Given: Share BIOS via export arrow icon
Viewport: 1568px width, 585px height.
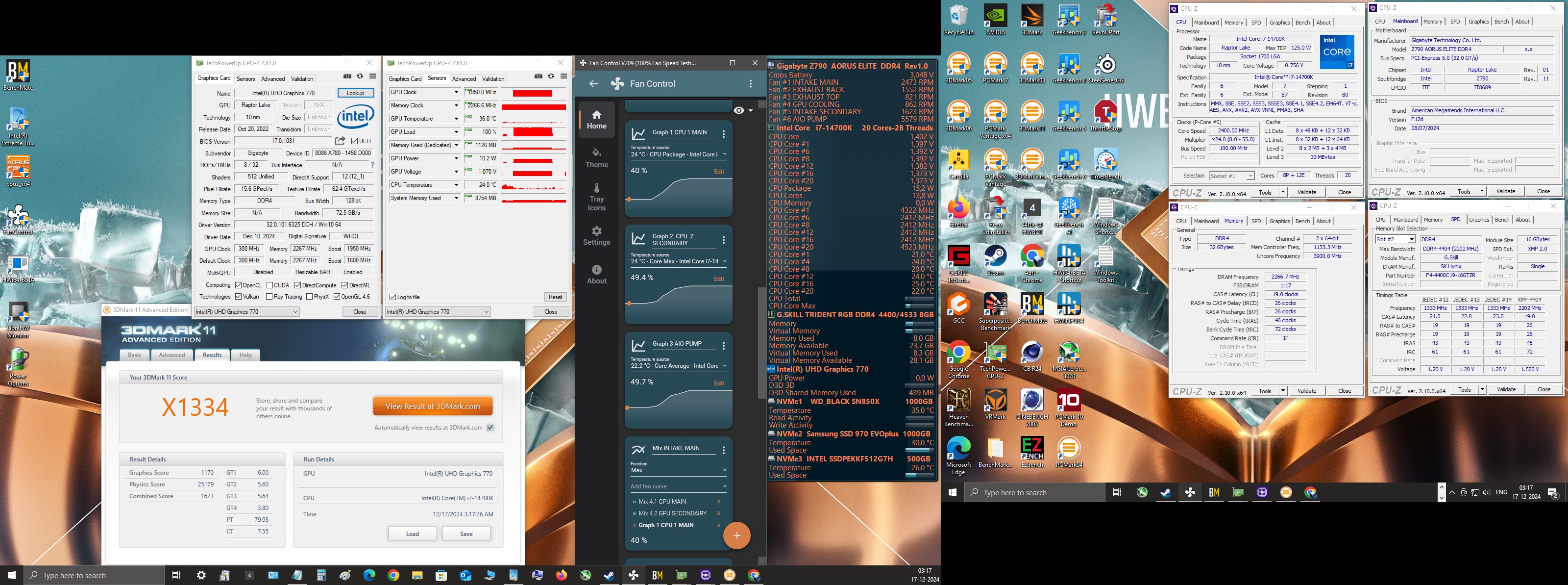Looking at the screenshot, I should 340,141.
